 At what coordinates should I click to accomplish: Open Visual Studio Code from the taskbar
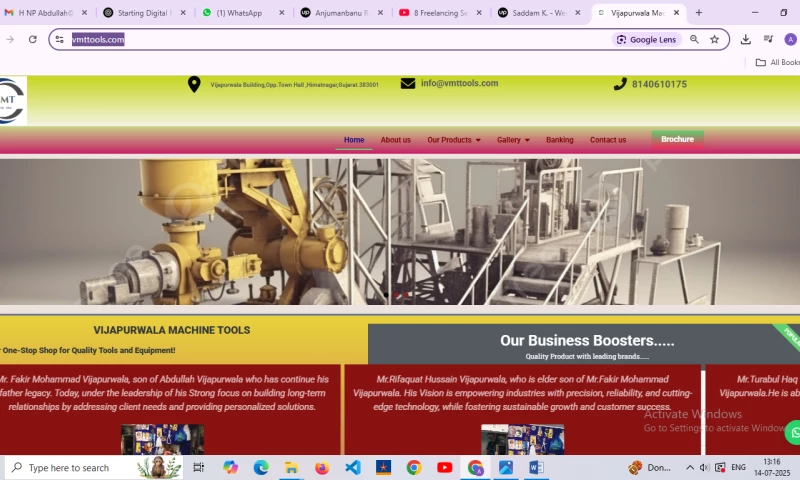[x=353, y=467]
